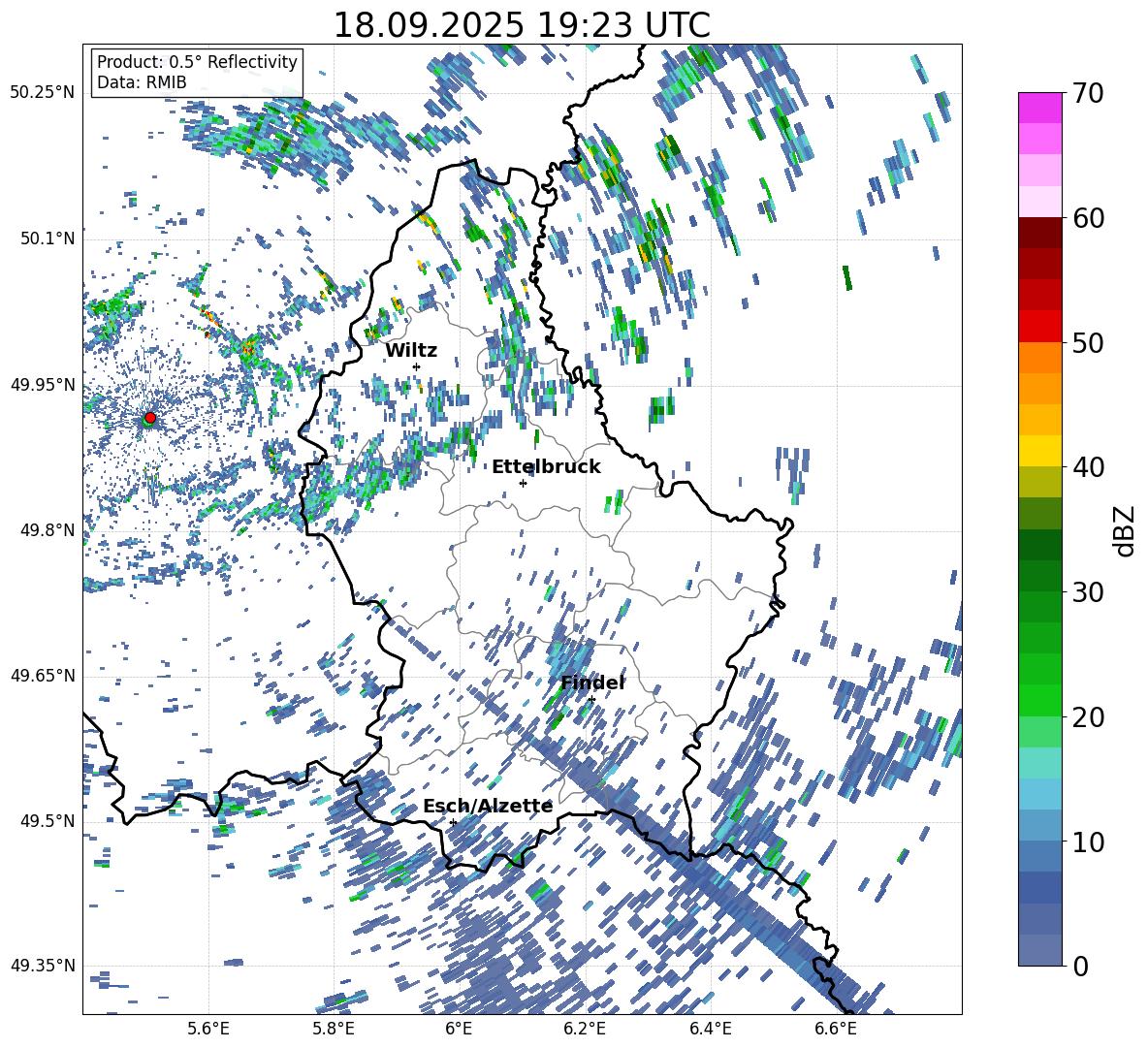
Task: Click the 6.4°E longitude label
Action: [x=710, y=1030]
